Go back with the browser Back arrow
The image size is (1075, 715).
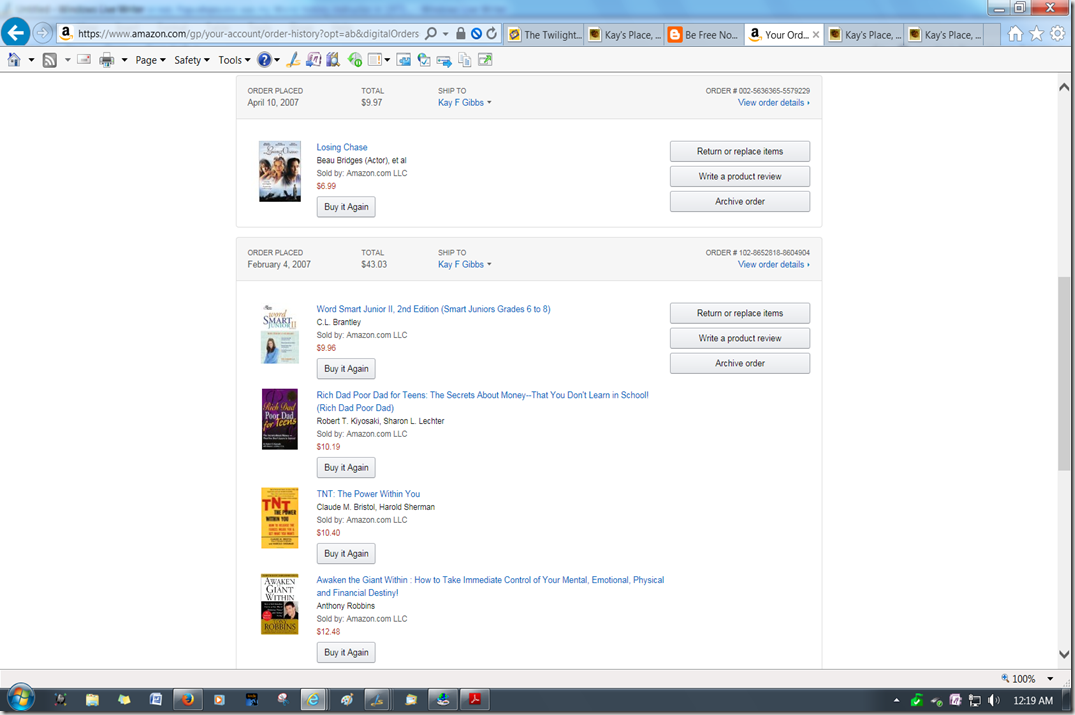[15, 32]
